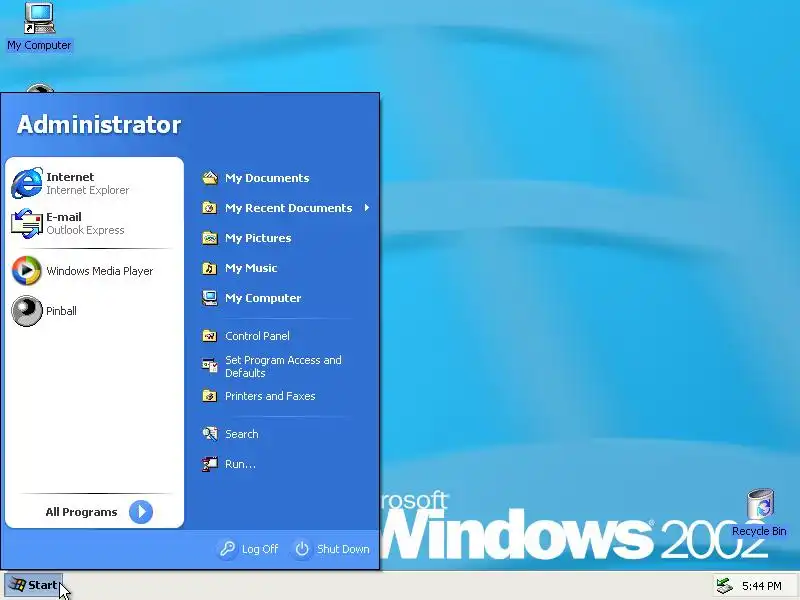The height and width of the screenshot is (600, 800).
Task: Click the Start button on taskbar
Action: (x=34, y=585)
